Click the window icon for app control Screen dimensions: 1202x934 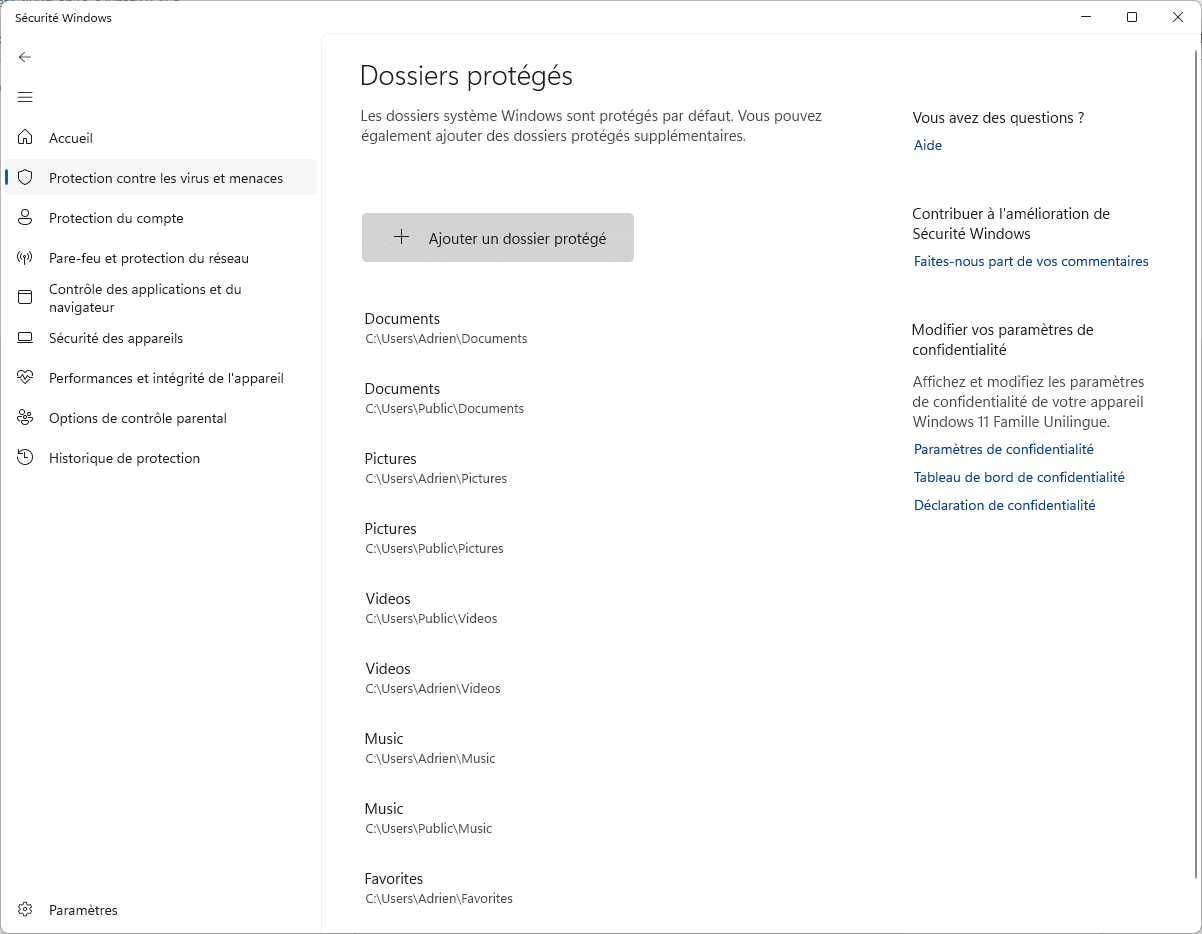pos(25,298)
